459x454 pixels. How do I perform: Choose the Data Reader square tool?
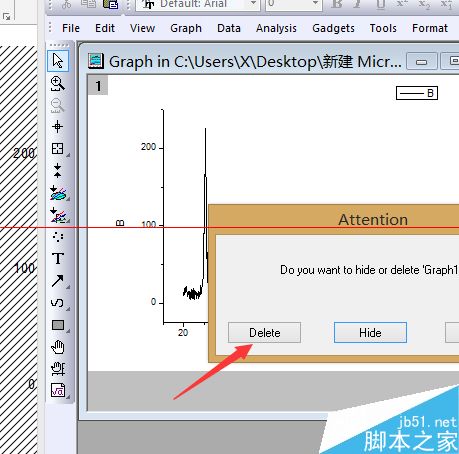[x=57, y=148]
